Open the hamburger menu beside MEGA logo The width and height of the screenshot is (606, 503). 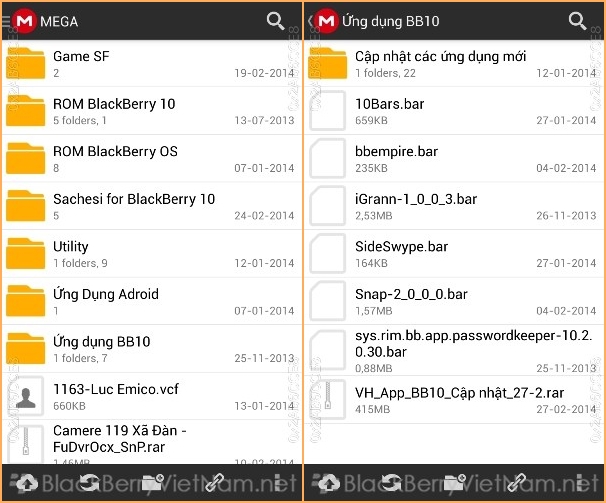click(x=6, y=21)
